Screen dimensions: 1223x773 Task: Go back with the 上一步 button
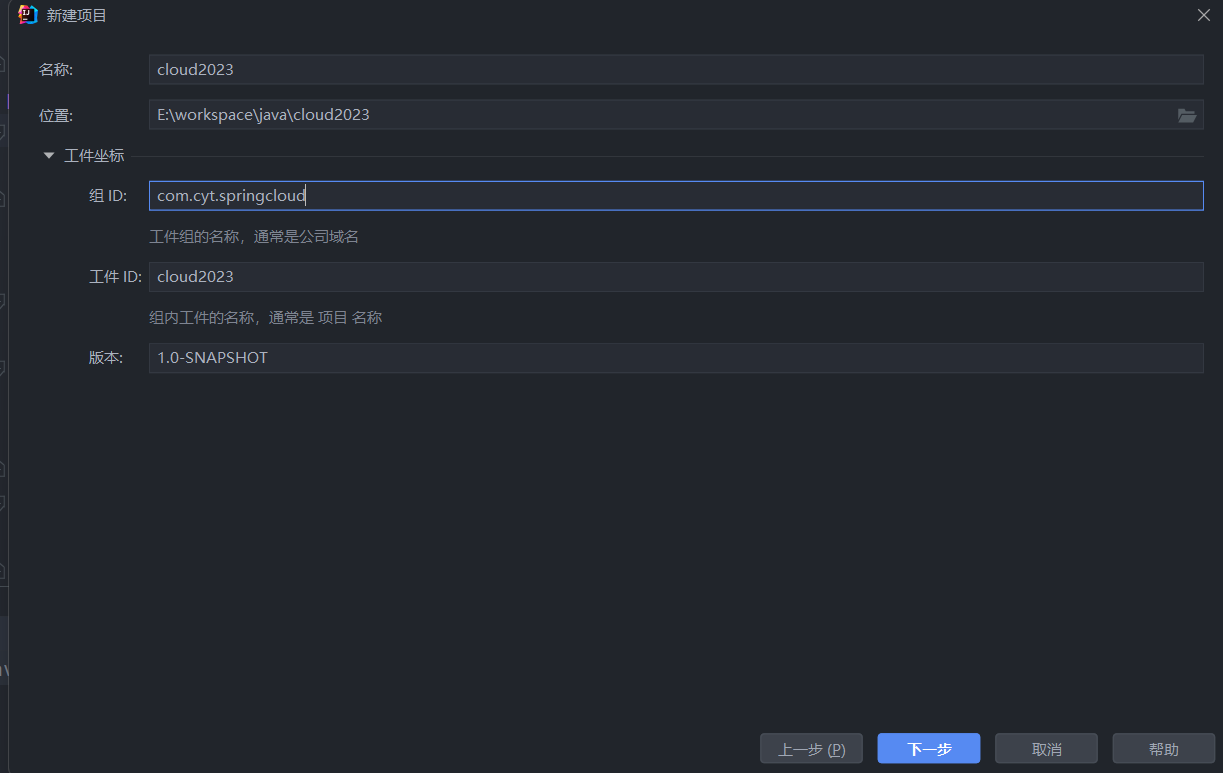pos(811,749)
